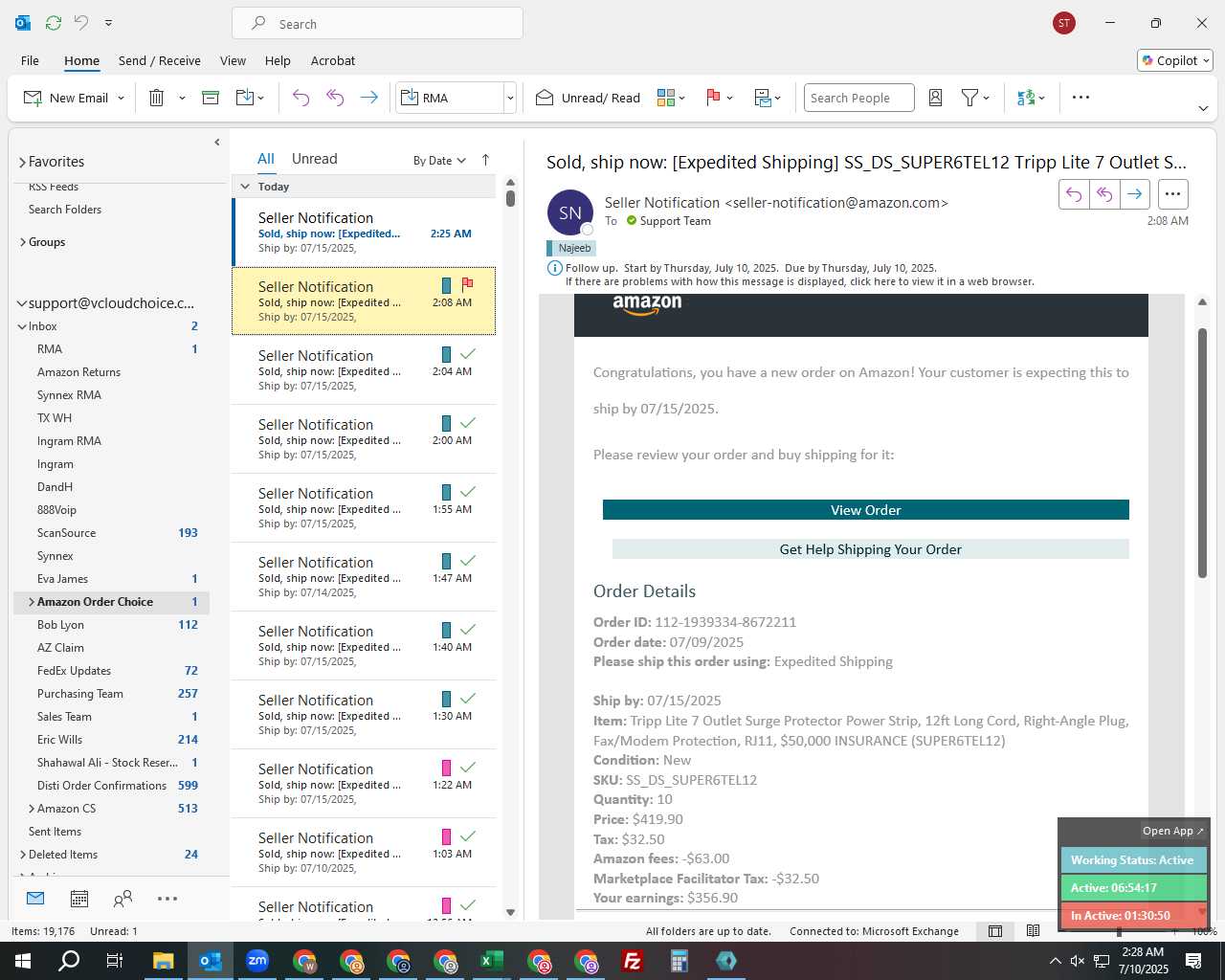Image resolution: width=1225 pixels, height=980 pixels.
Task: Click the Archive icon in ribbon
Action: click(x=211, y=98)
